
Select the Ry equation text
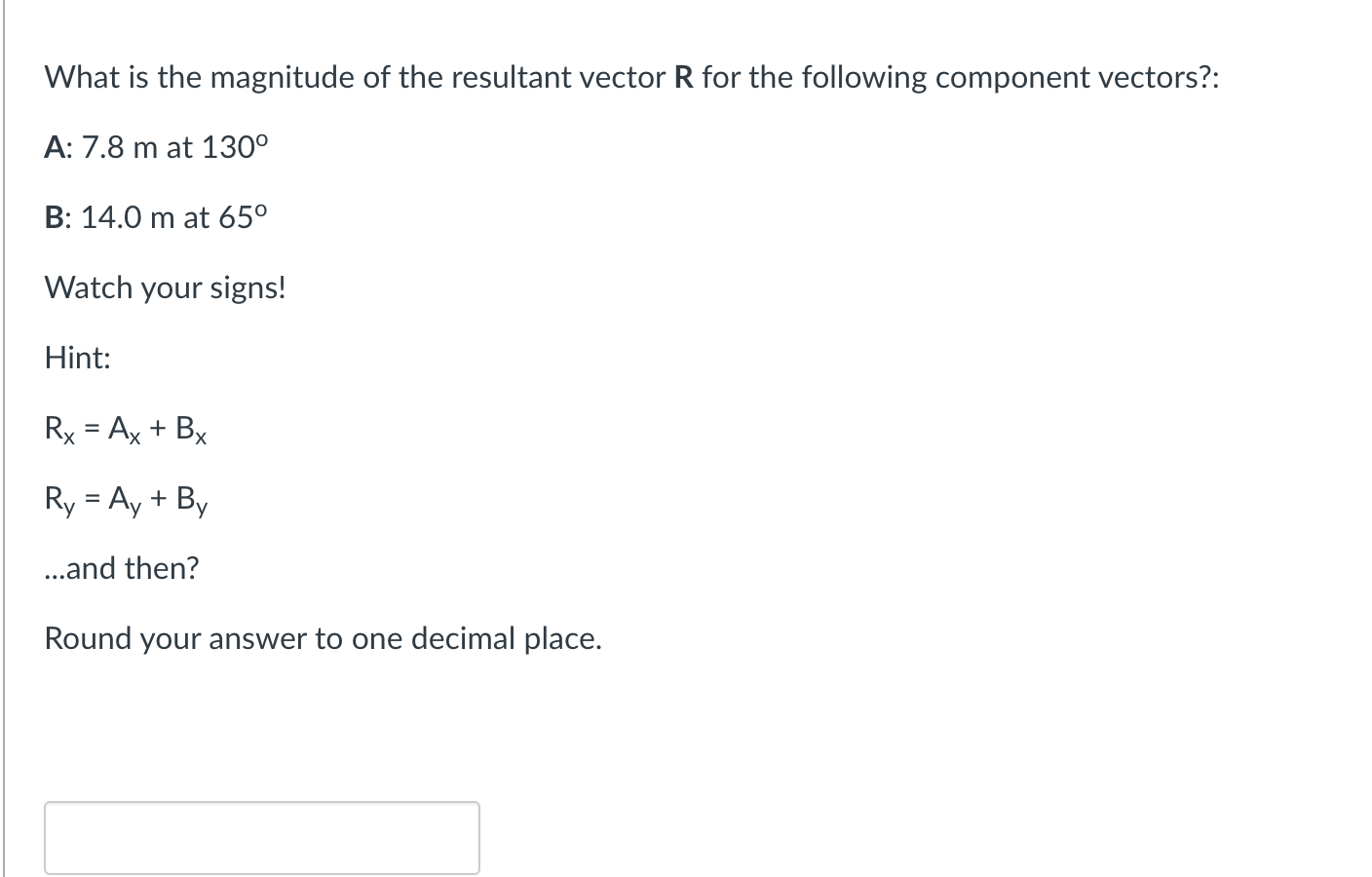[125, 499]
